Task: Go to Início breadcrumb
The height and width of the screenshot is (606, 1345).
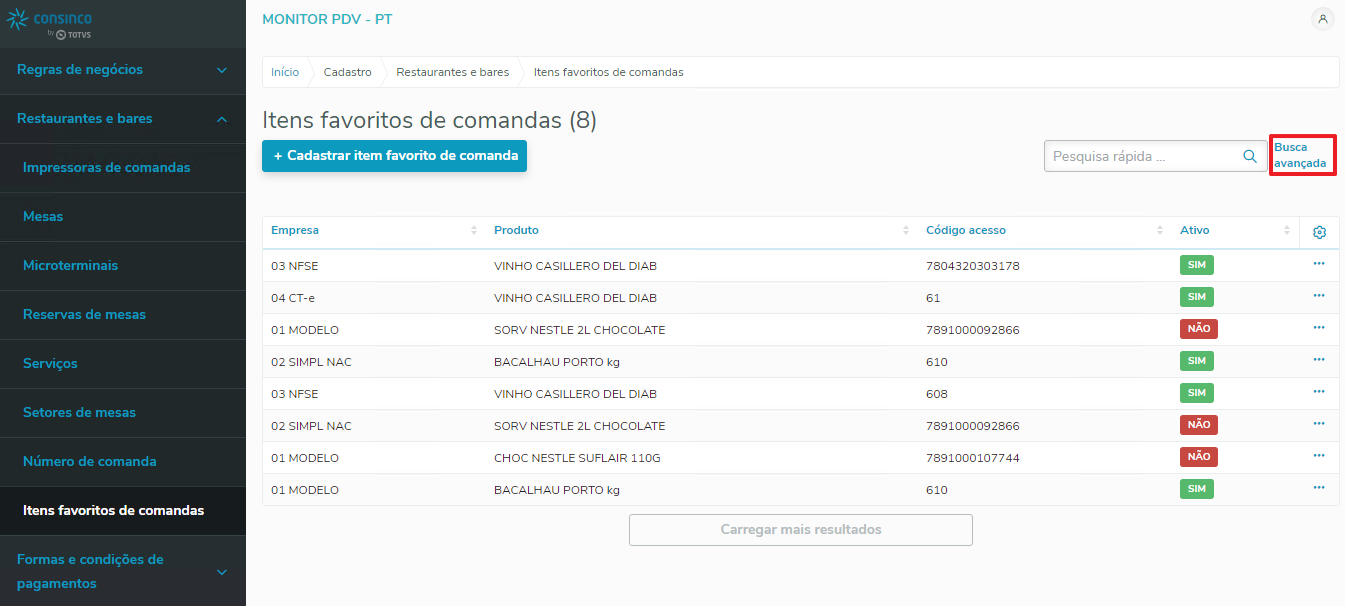Action: pos(285,73)
